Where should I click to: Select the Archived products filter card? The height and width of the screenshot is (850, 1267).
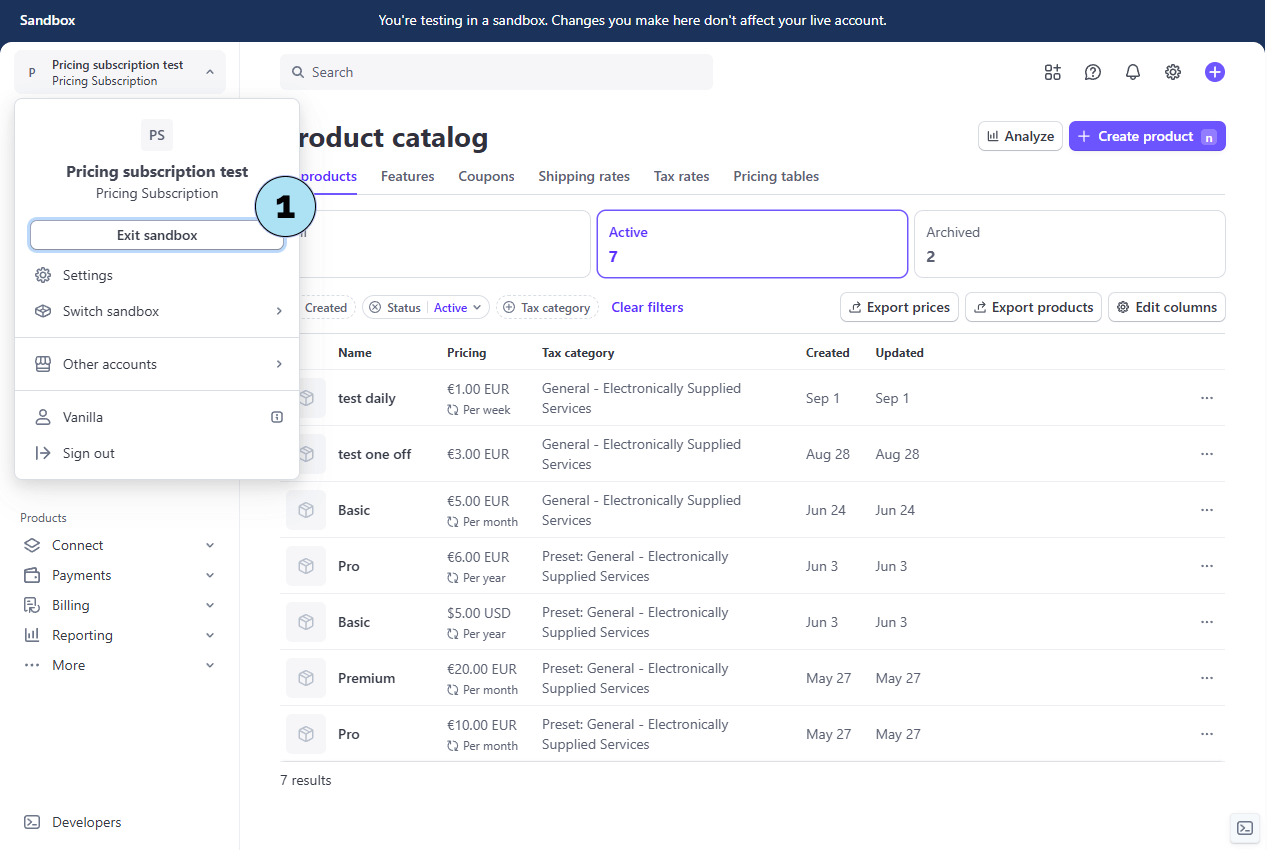1069,244
